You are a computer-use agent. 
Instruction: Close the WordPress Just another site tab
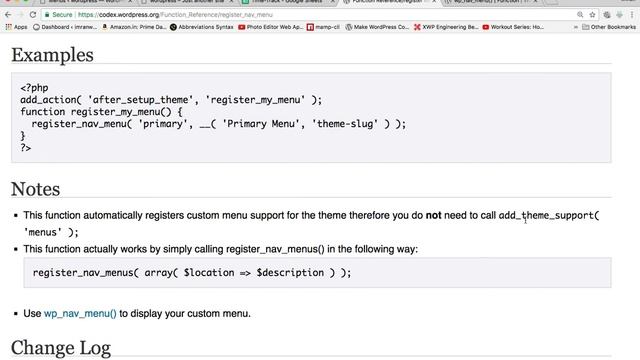point(231,2)
